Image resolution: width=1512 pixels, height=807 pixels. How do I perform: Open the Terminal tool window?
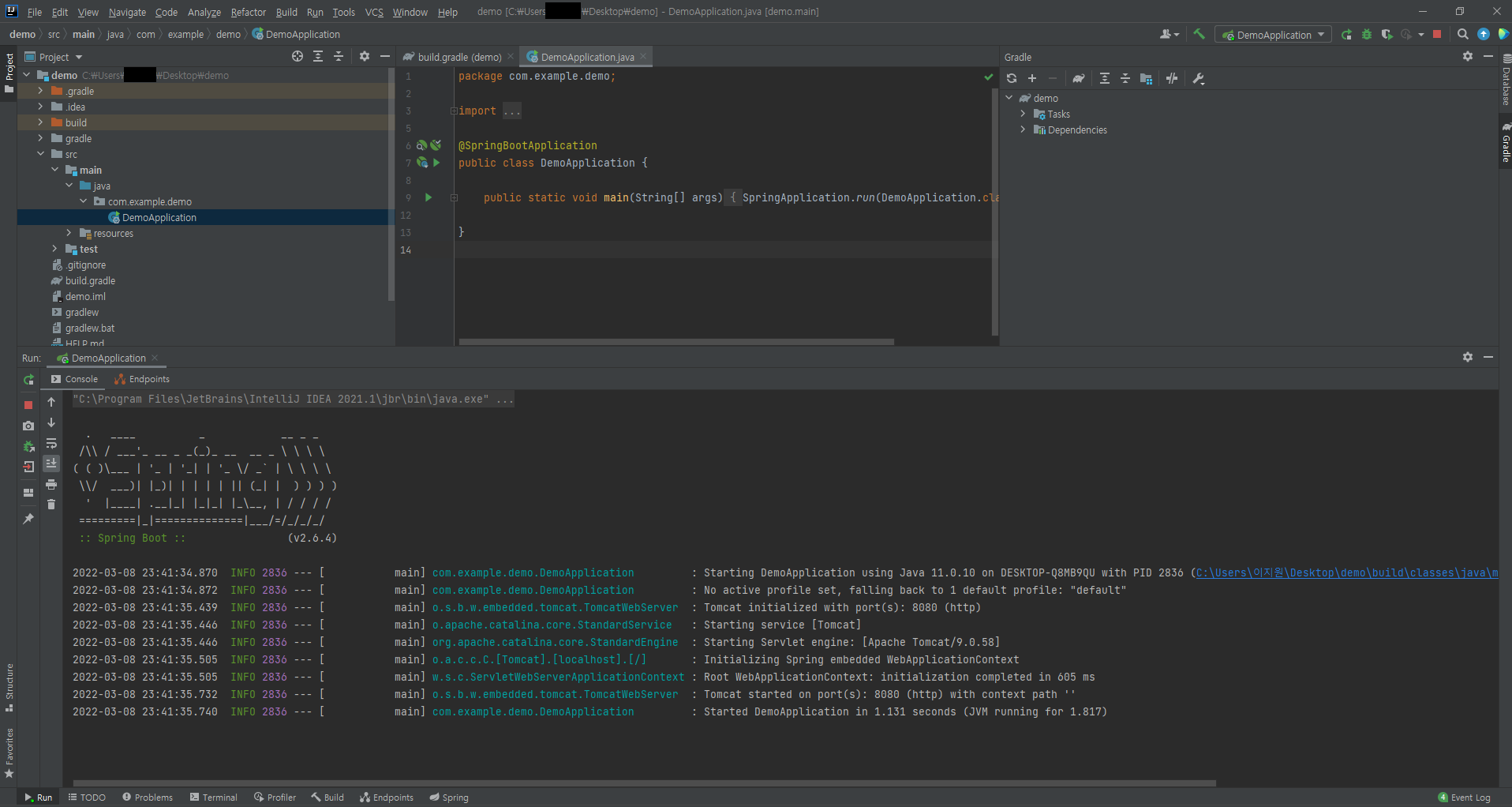pos(213,798)
